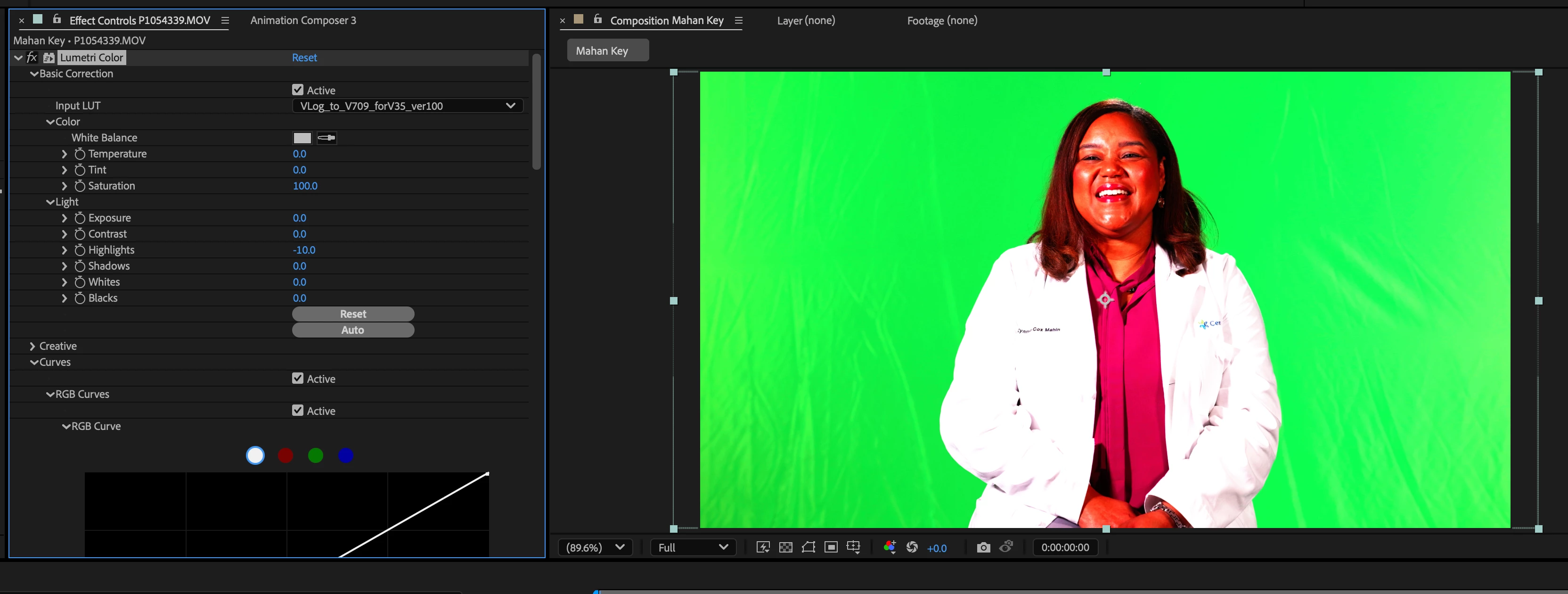Switch to Animation Composer 3 tab
This screenshot has height=594, width=1568.
(303, 20)
